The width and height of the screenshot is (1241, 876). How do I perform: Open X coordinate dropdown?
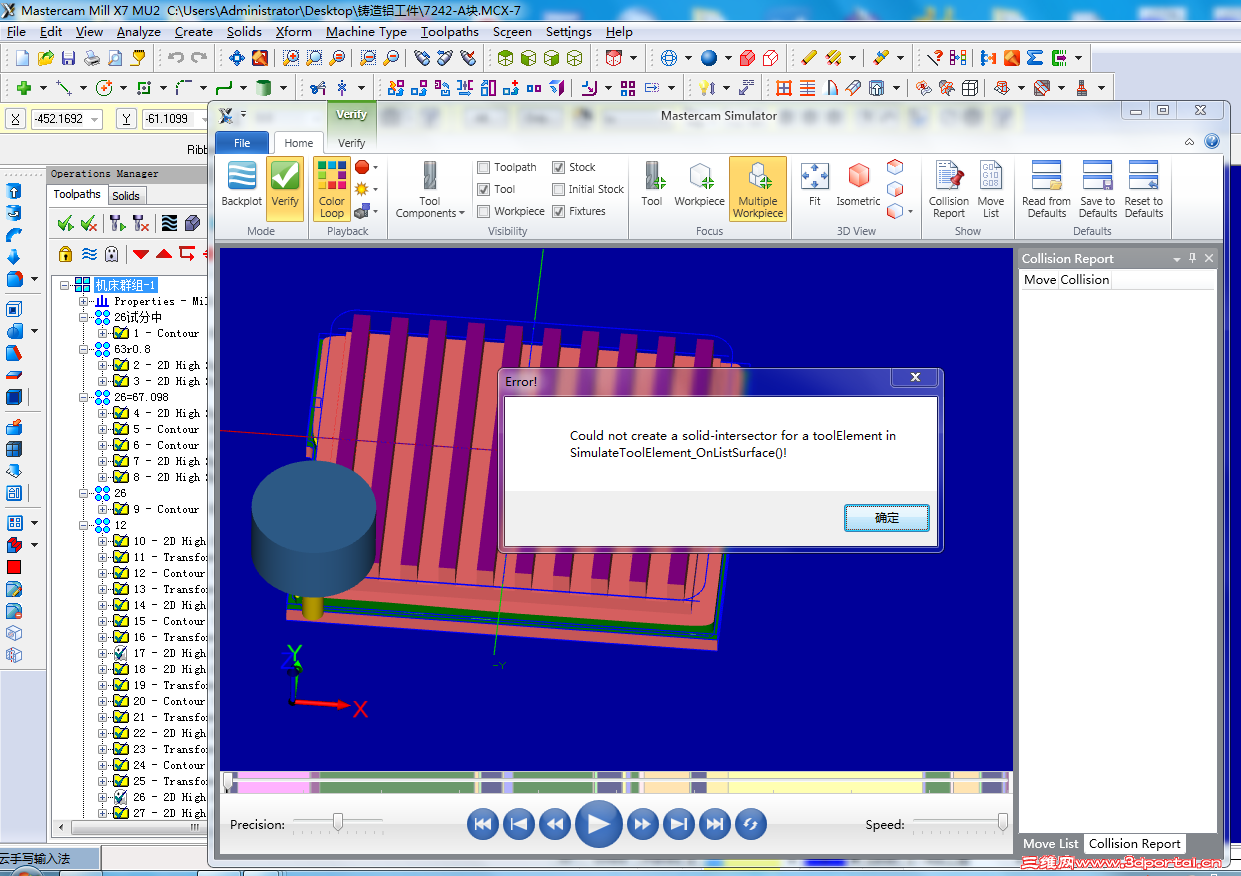pos(95,119)
